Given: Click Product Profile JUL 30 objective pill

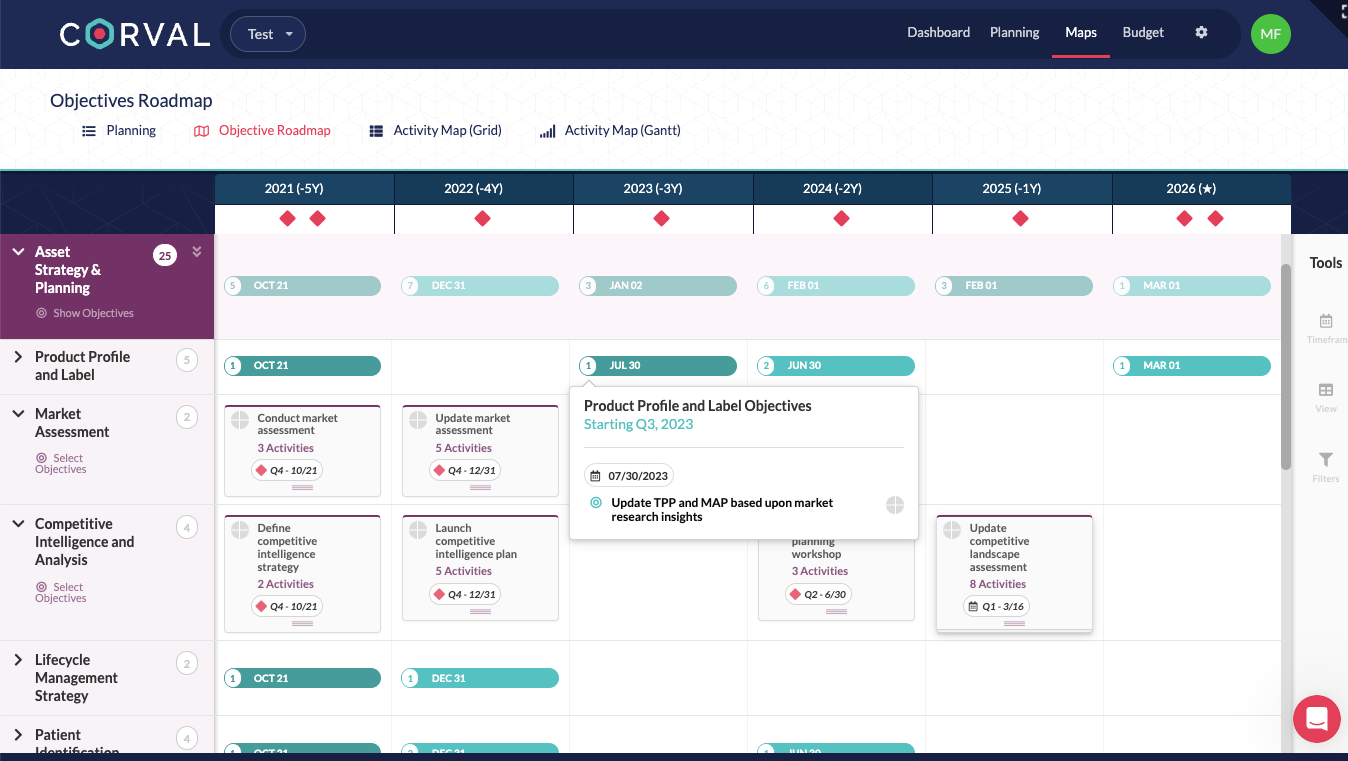Looking at the screenshot, I should click(x=658, y=366).
